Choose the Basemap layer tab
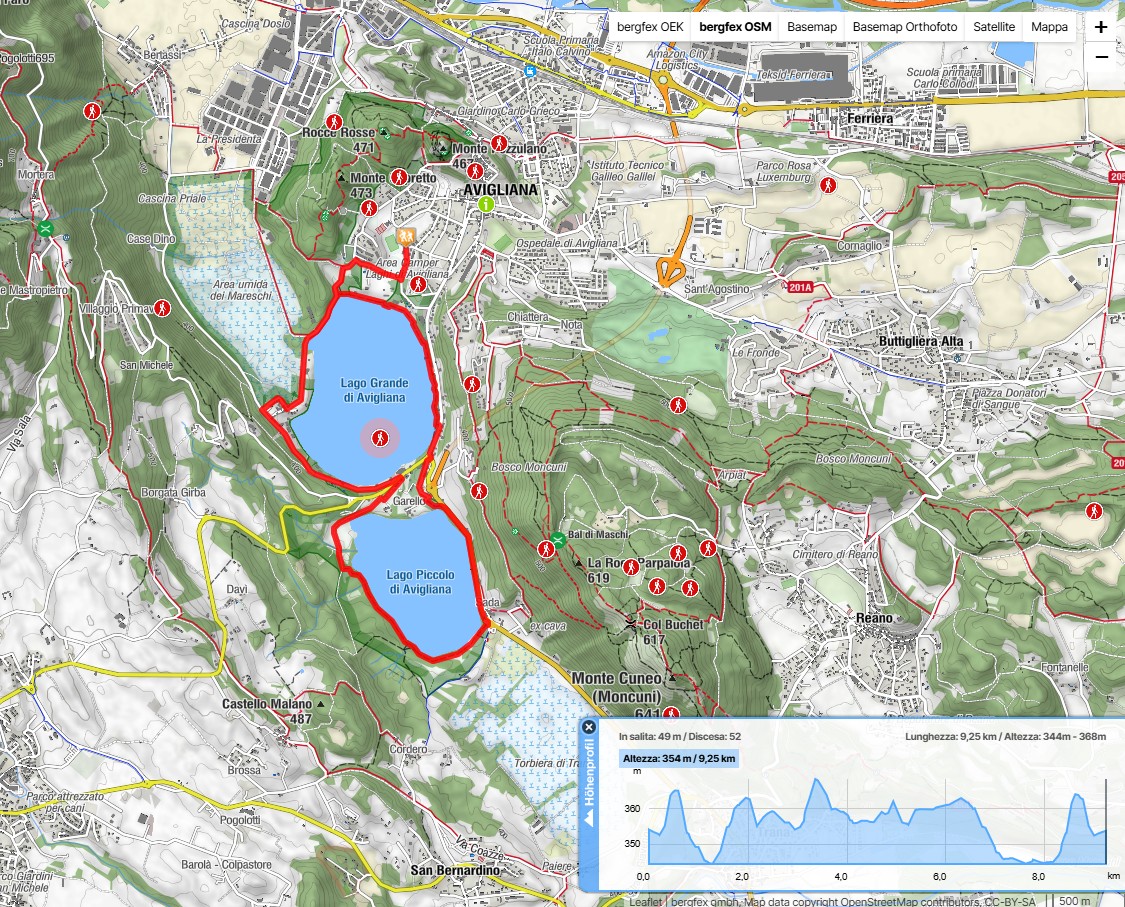Screen dimensions: 1125x907 point(811,27)
